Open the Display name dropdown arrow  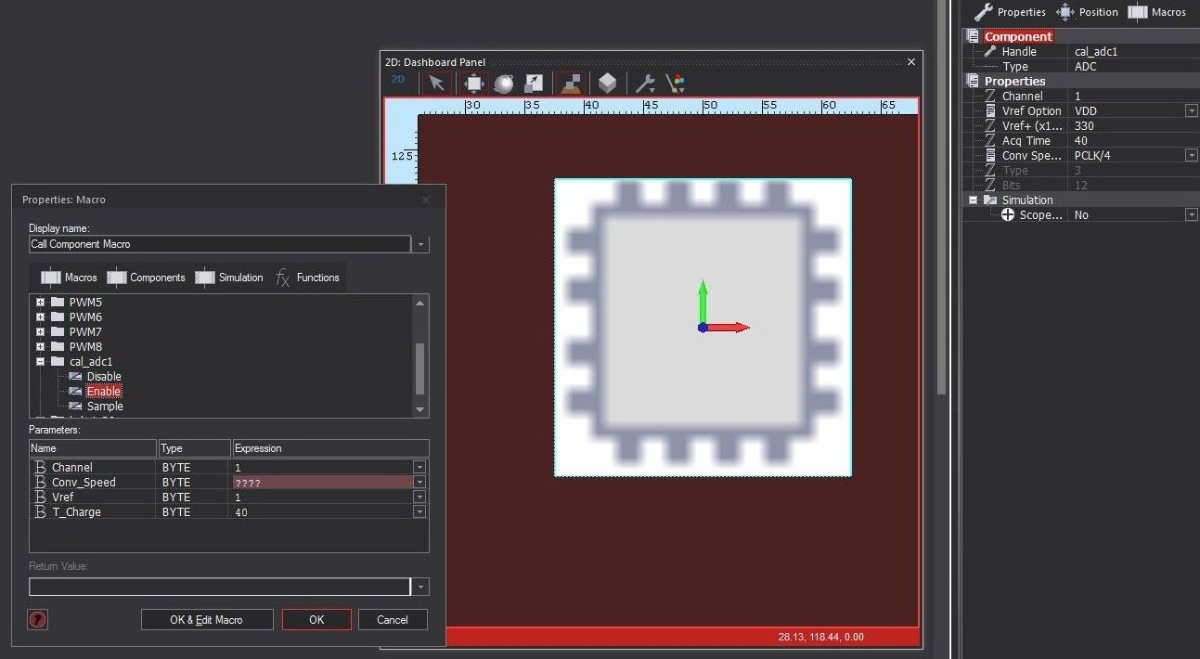(421, 244)
